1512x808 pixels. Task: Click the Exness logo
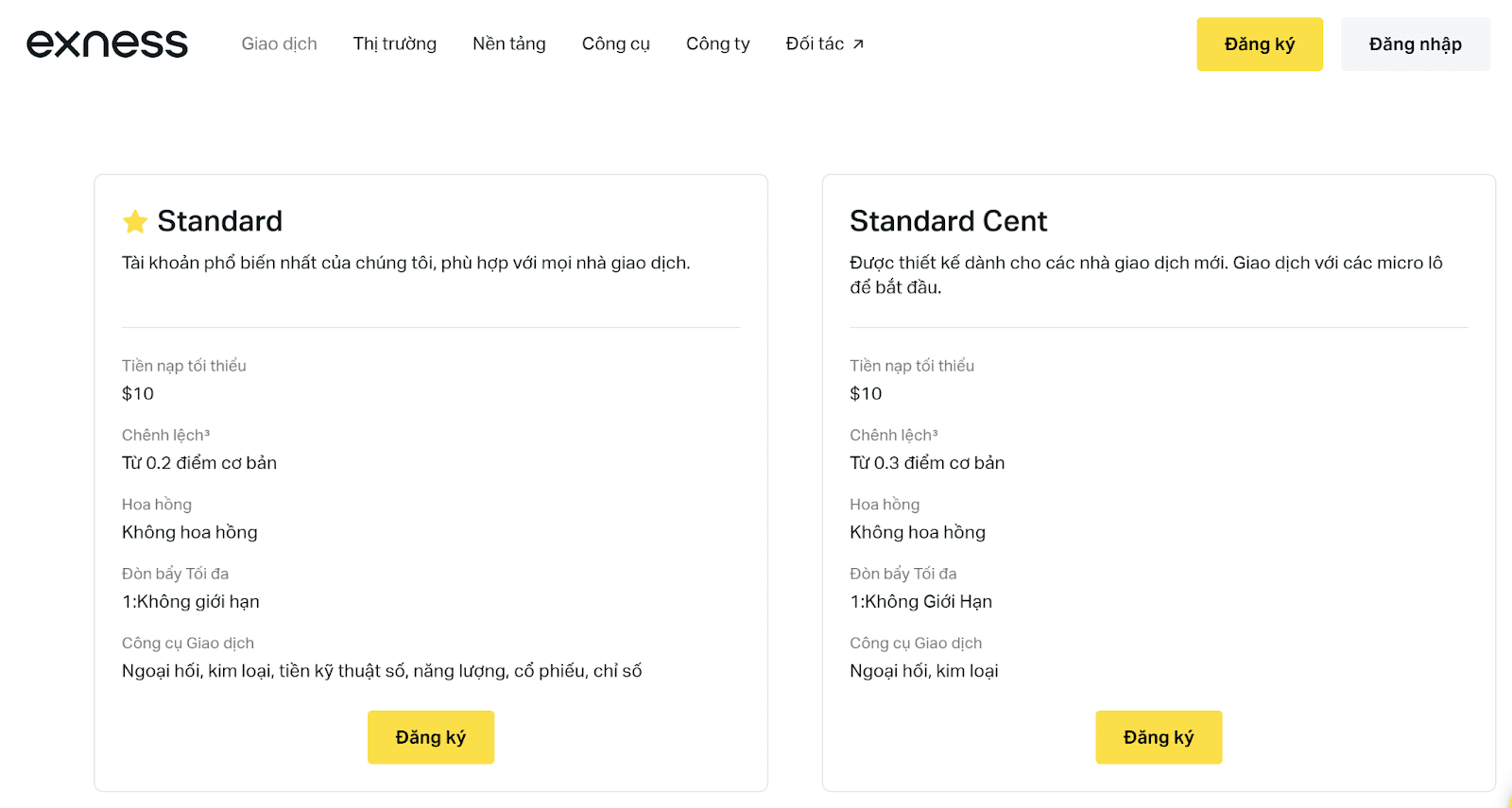click(x=107, y=43)
